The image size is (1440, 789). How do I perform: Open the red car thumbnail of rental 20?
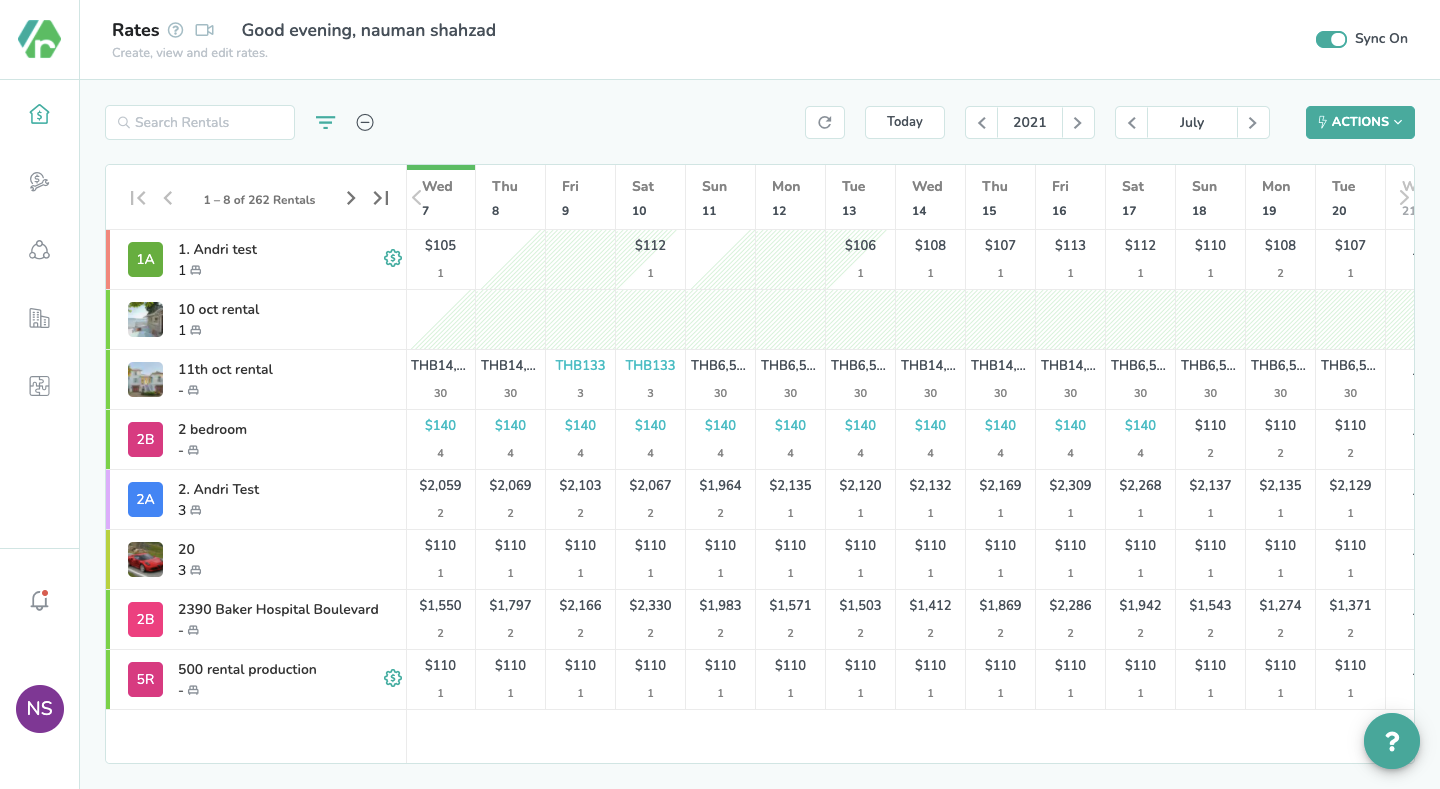coord(145,559)
